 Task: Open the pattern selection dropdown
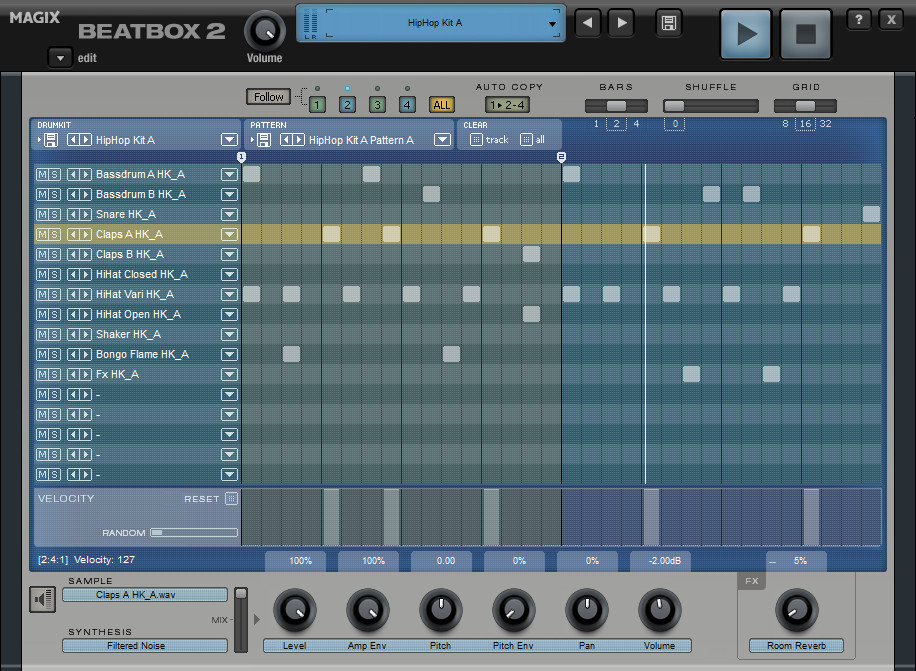(x=441, y=140)
